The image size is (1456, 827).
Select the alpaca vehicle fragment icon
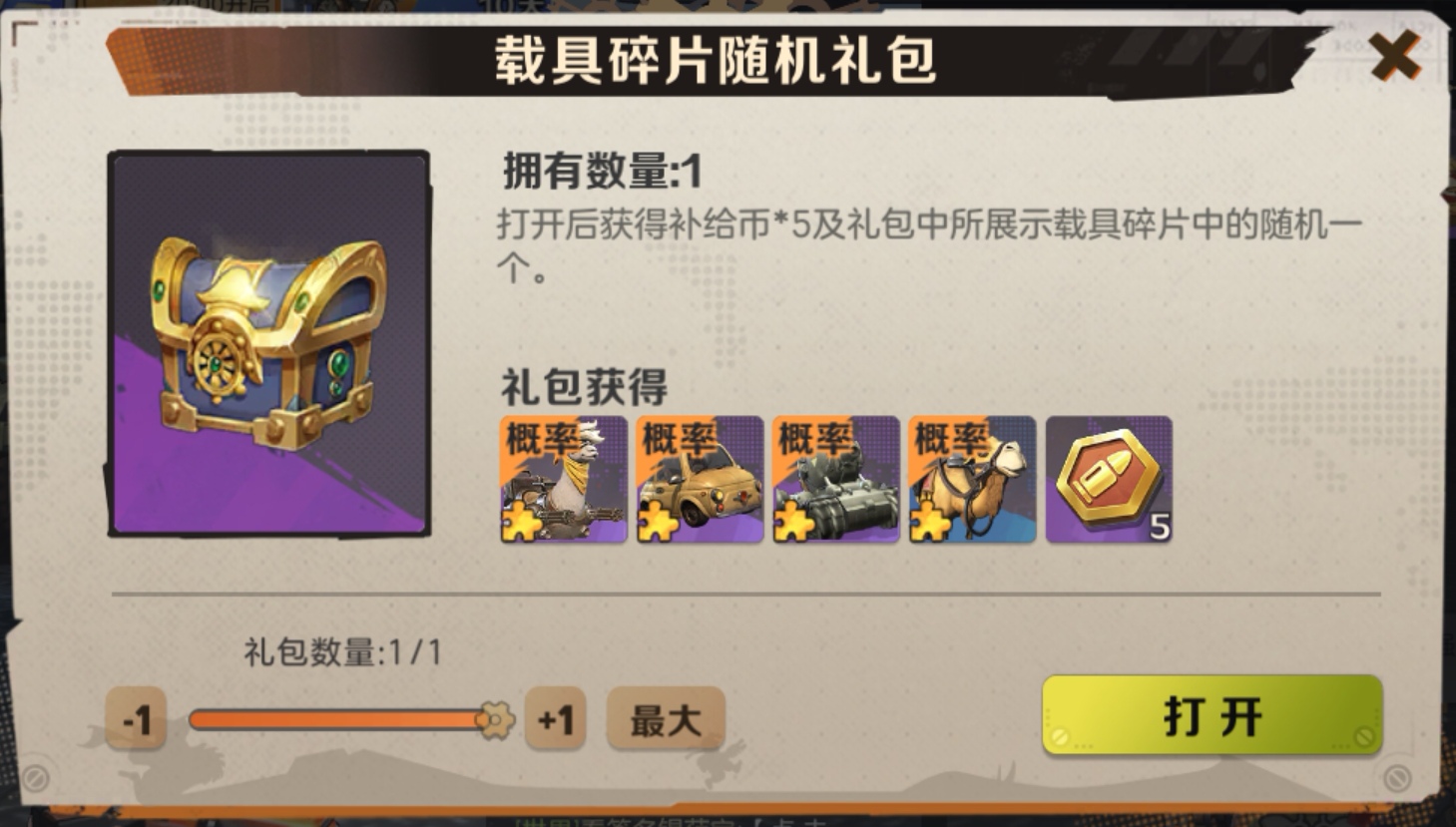click(x=564, y=480)
